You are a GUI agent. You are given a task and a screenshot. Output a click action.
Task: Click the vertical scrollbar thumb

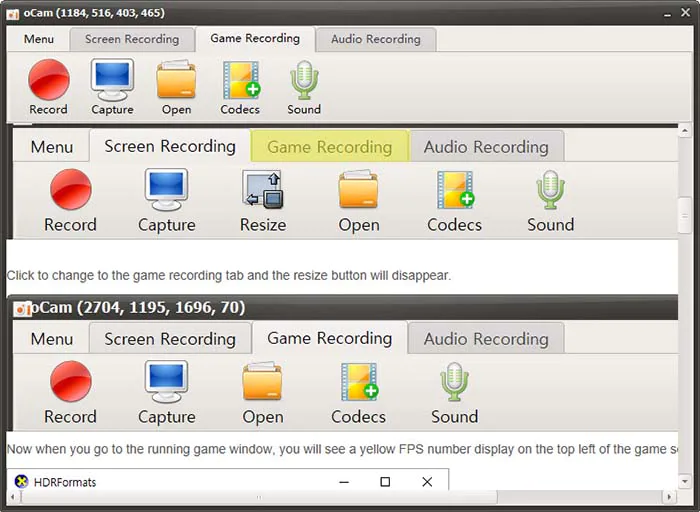click(684, 216)
